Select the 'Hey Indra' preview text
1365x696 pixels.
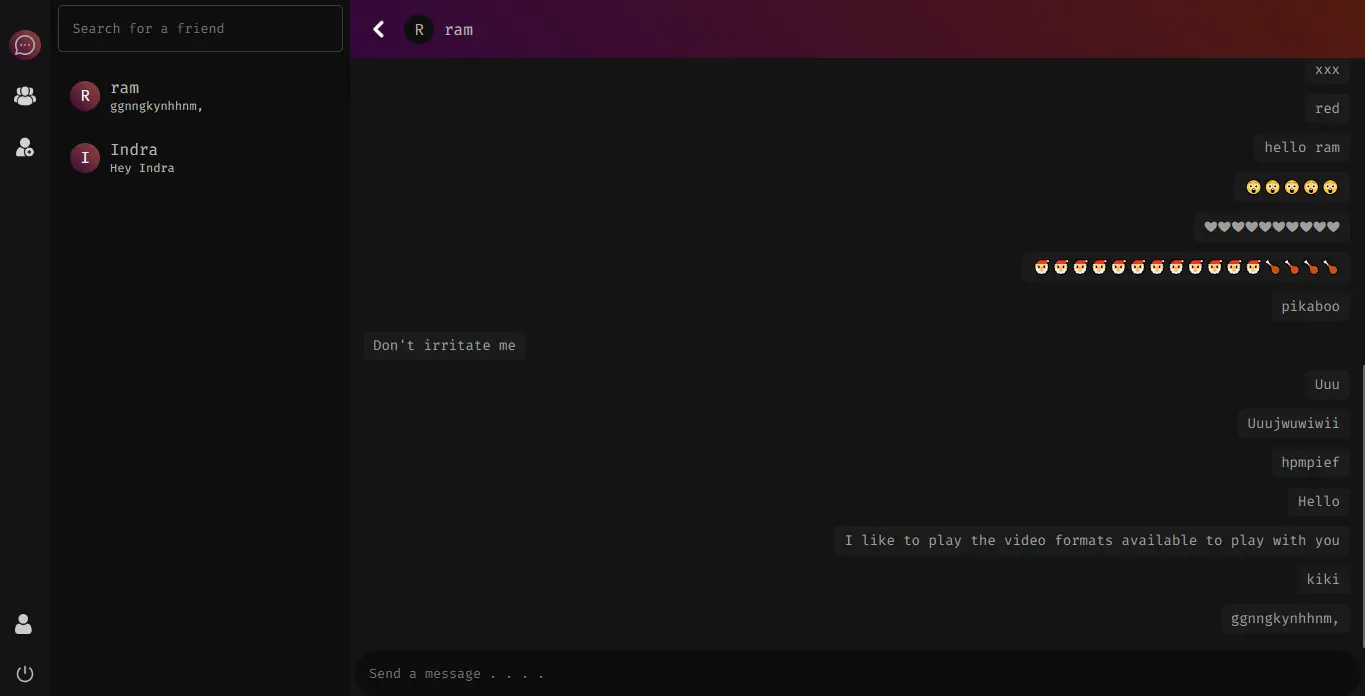[x=141, y=168]
